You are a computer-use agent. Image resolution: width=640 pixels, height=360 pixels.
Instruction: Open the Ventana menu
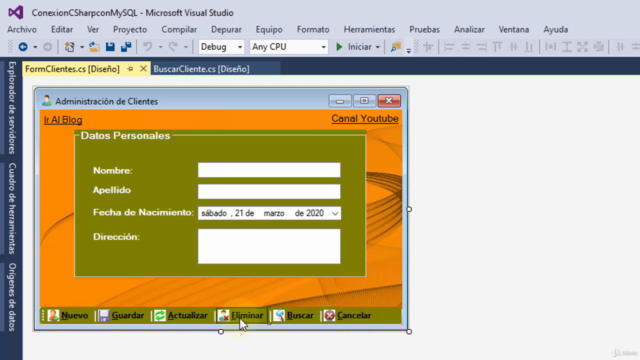point(514,29)
